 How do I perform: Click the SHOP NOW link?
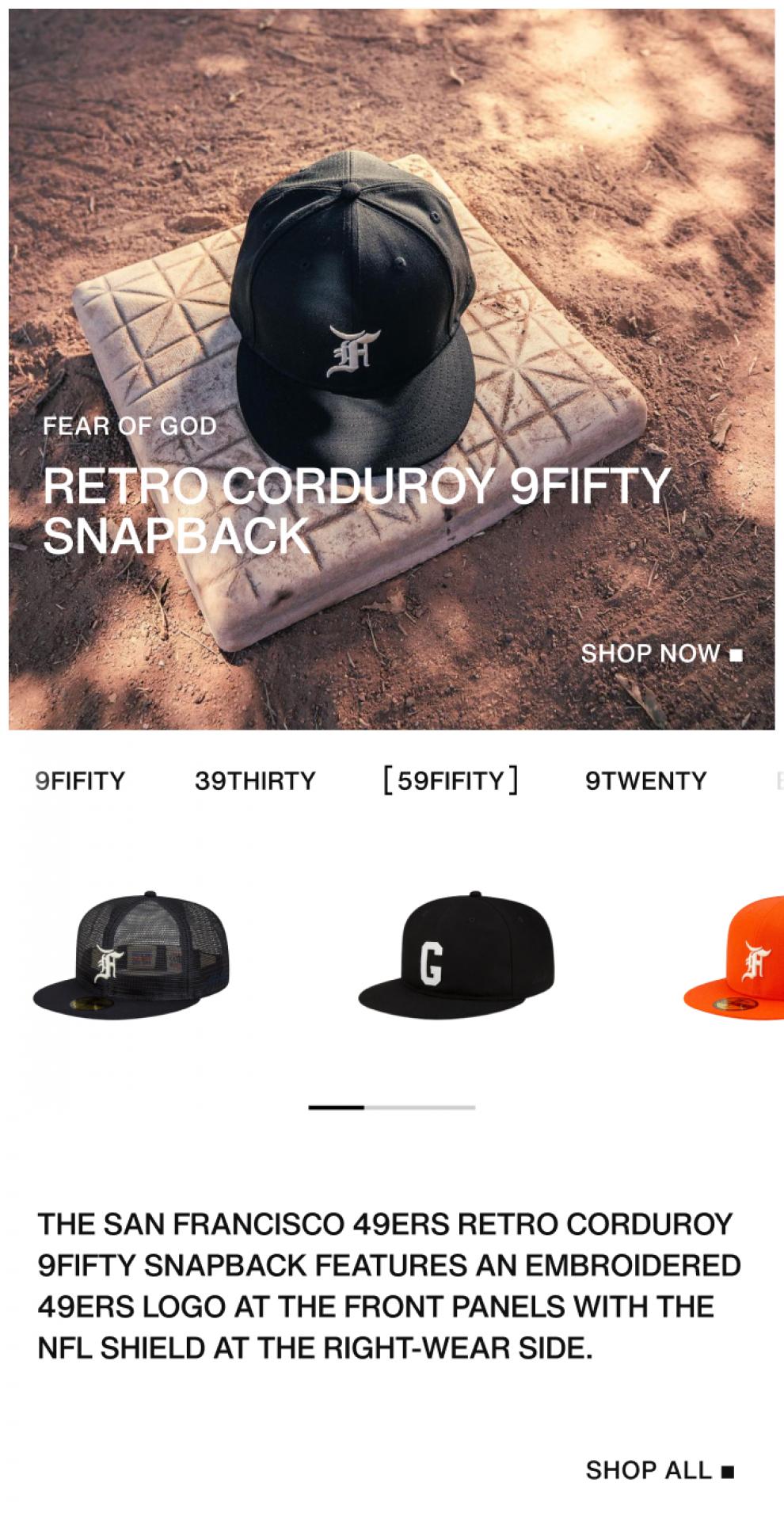coord(662,654)
